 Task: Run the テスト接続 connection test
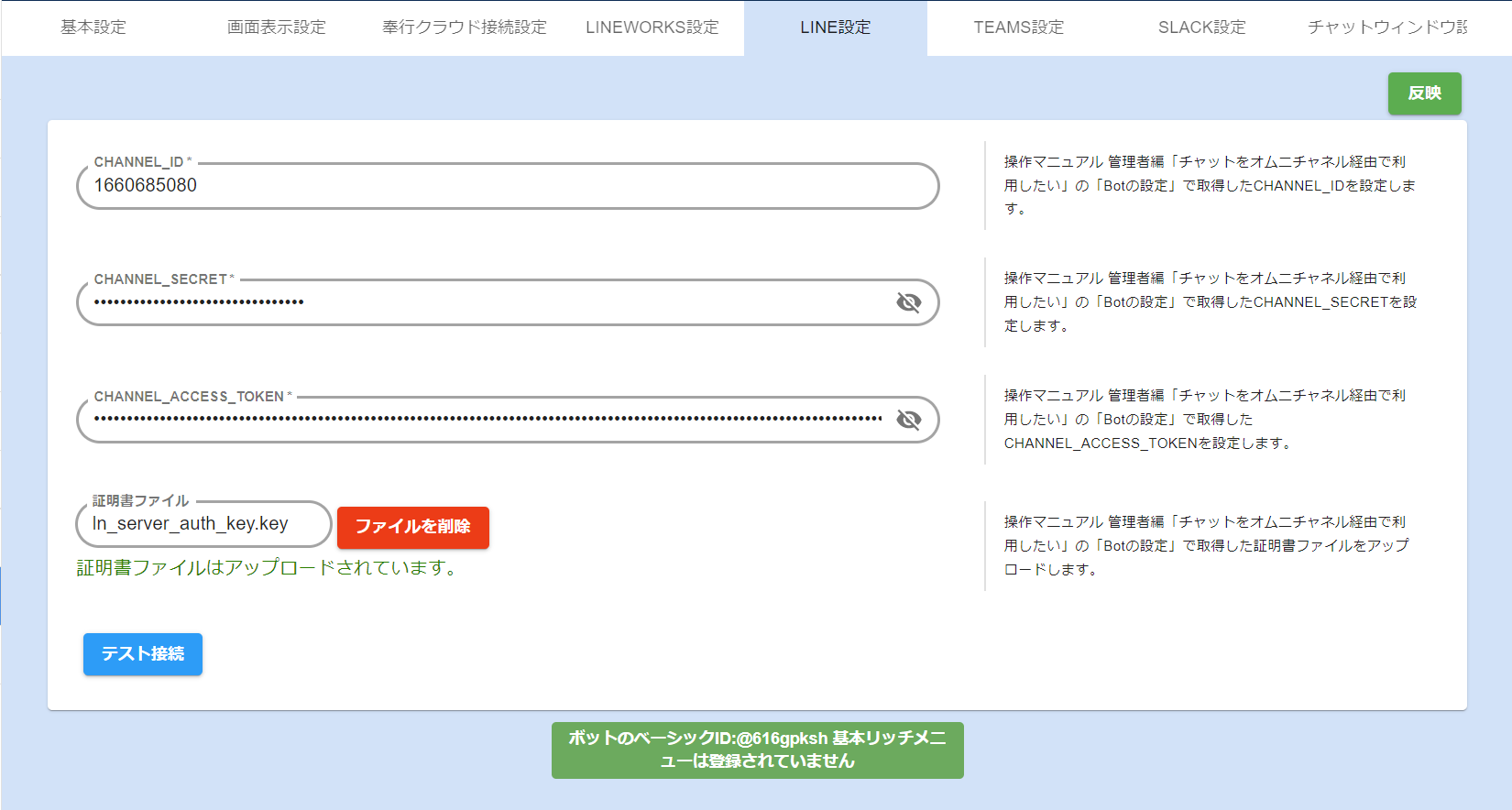coord(143,654)
